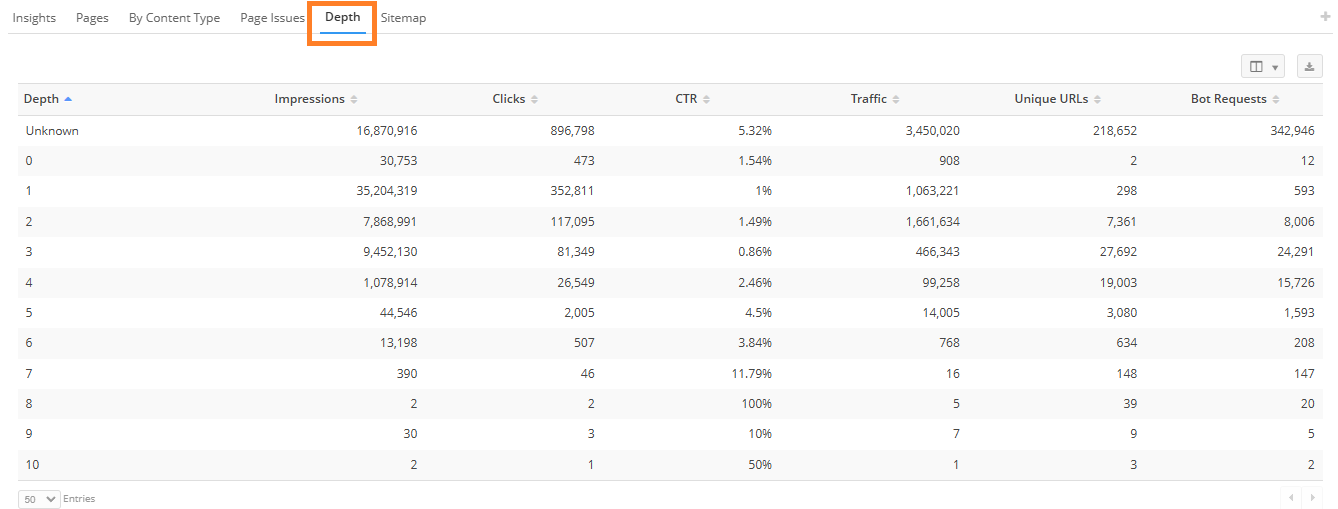Switch to the Insights tab

34,18
